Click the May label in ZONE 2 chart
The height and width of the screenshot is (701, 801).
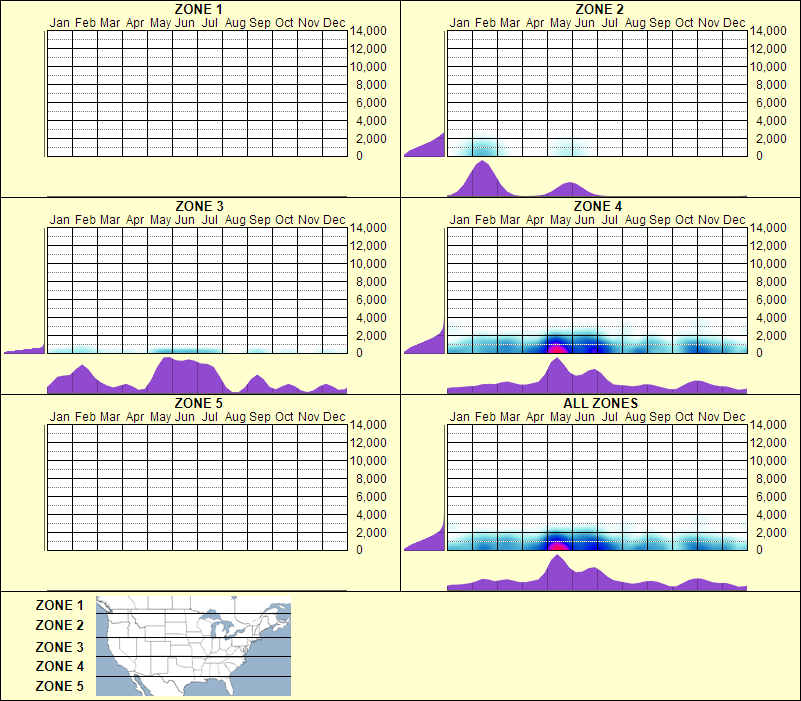point(560,23)
